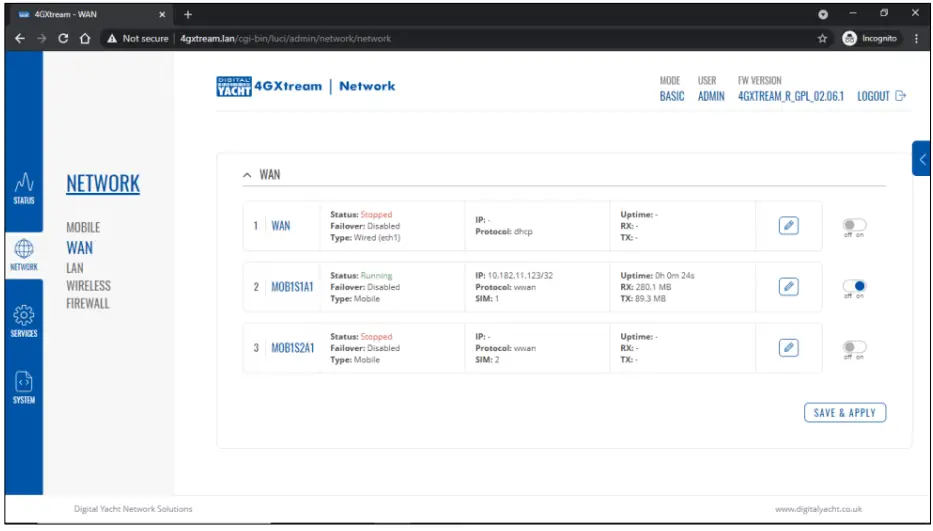Click the BASIC mode link
933x531 pixels.
(x=672, y=96)
